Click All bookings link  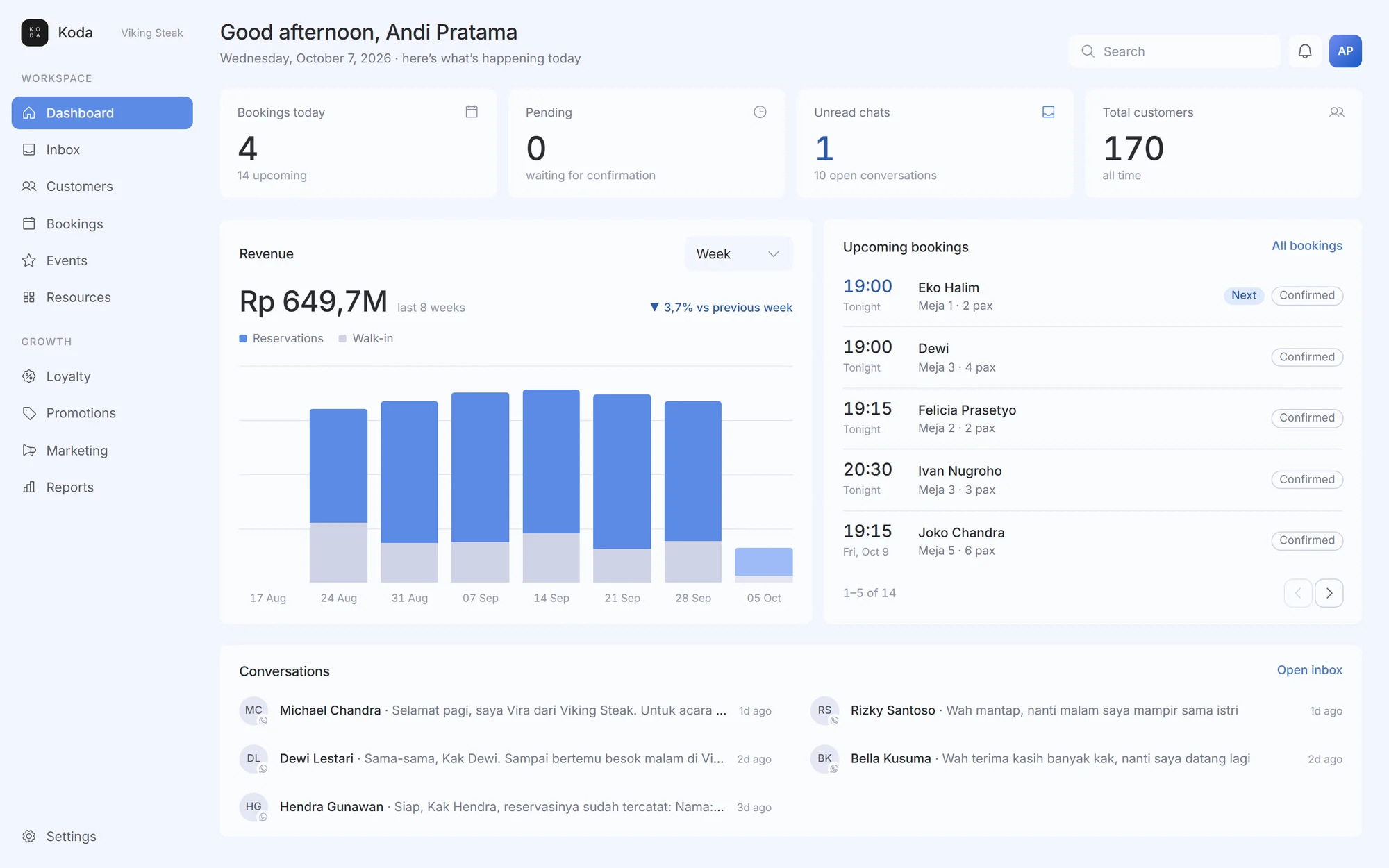(x=1307, y=246)
